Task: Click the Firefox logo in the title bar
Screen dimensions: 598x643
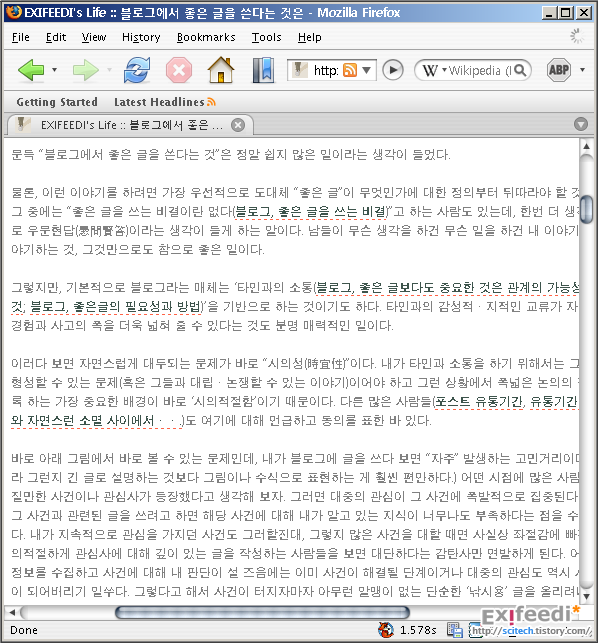Action: (x=14, y=12)
